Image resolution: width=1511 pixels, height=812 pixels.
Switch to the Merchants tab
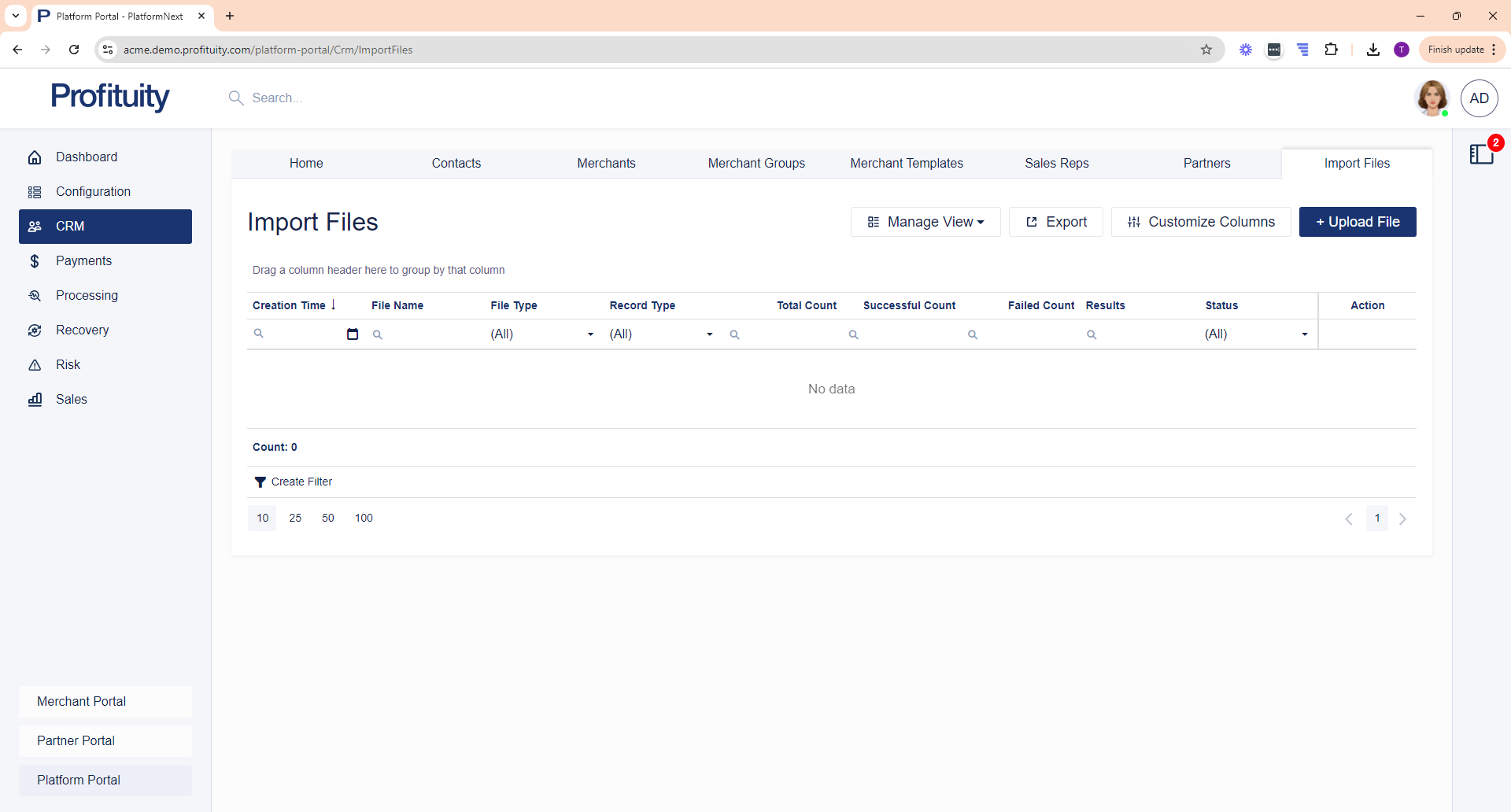[606, 164]
